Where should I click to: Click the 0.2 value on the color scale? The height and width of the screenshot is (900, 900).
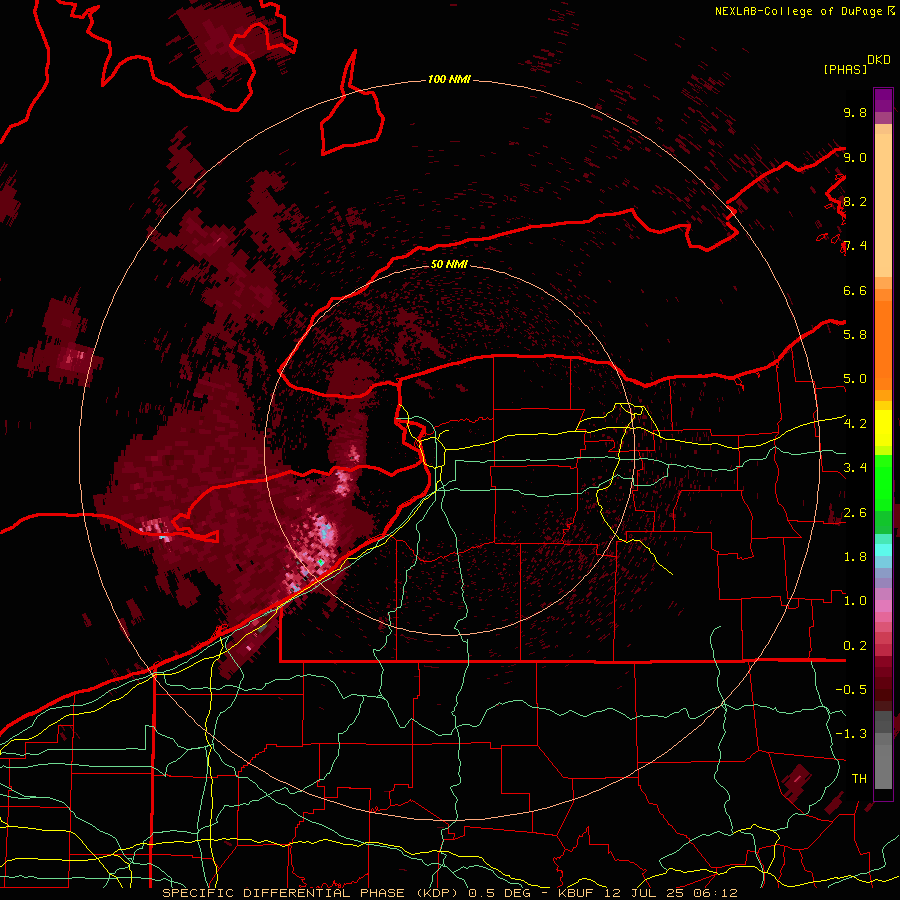pyautogui.click(x=855, y=646)
